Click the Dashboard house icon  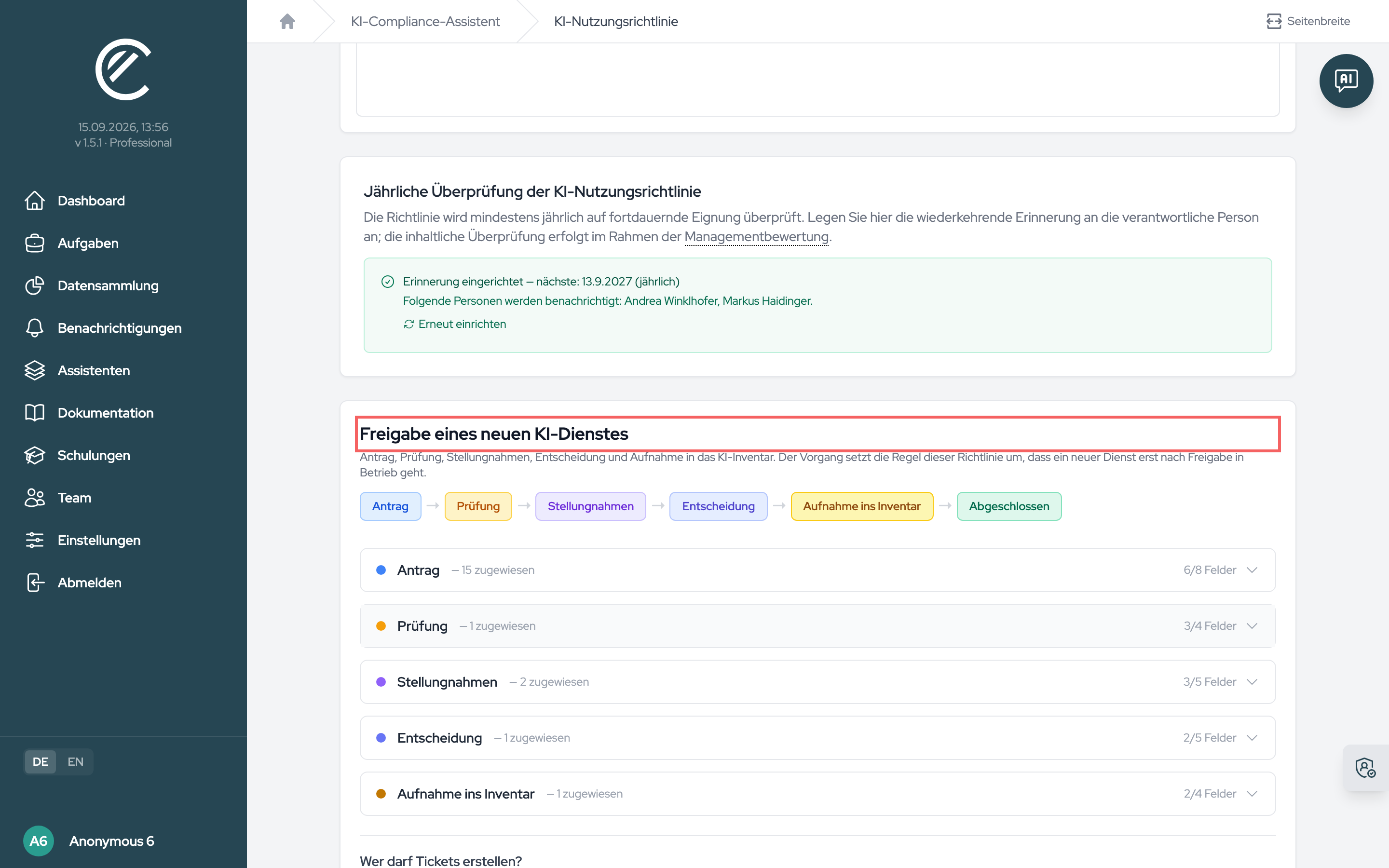pyautogui.click(x=34, y=200)
